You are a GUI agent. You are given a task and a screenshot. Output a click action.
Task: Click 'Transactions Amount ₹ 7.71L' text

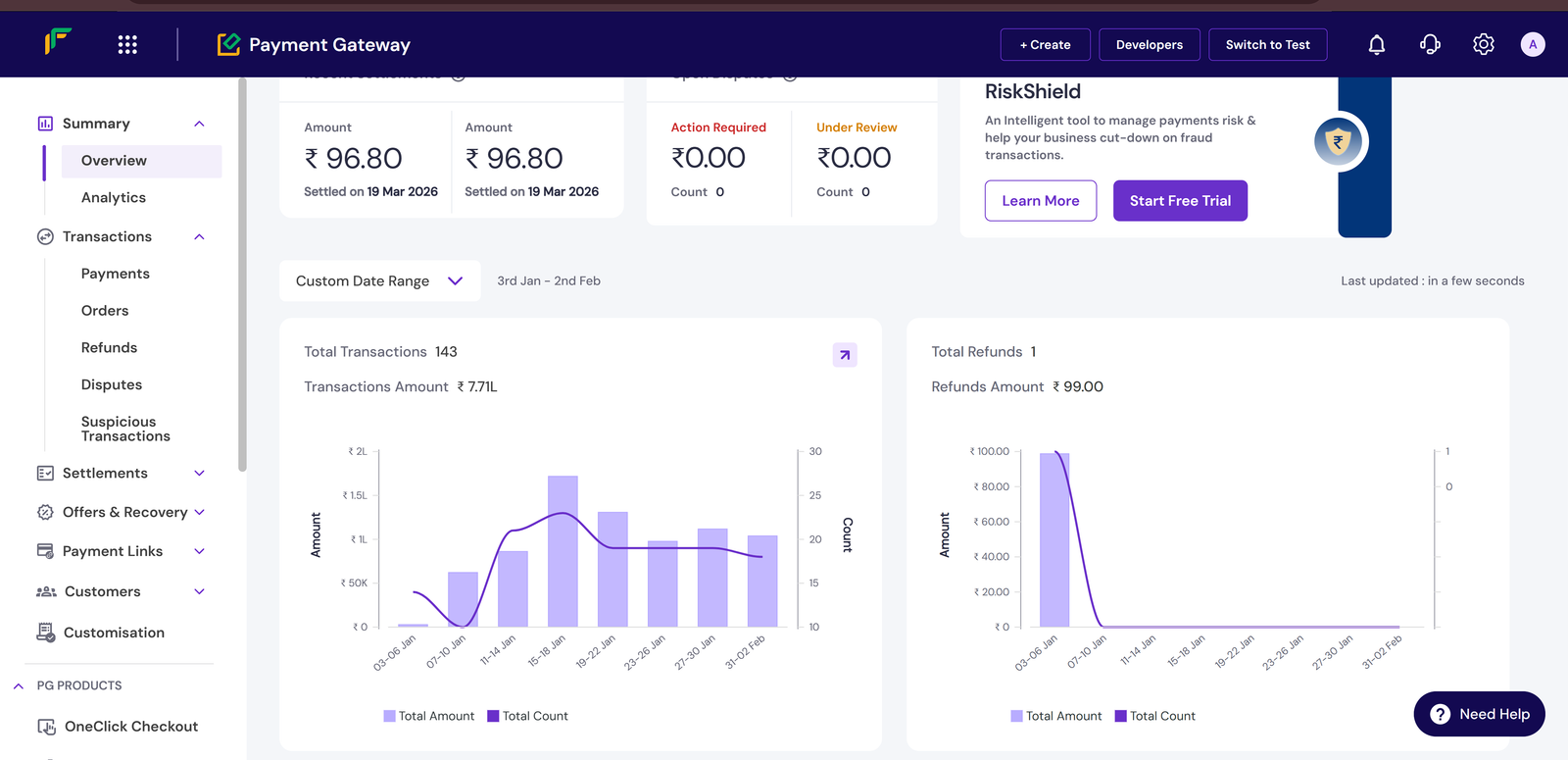[401, 387]
